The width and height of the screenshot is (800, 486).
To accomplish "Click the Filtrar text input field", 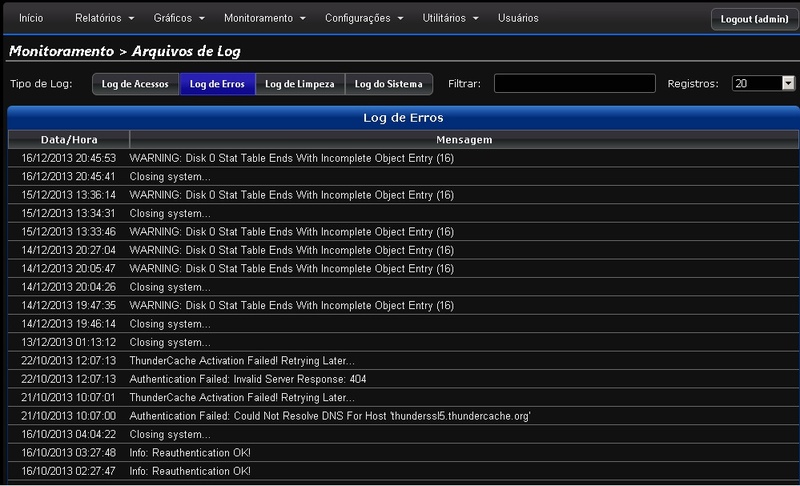I will click(574, 84).
